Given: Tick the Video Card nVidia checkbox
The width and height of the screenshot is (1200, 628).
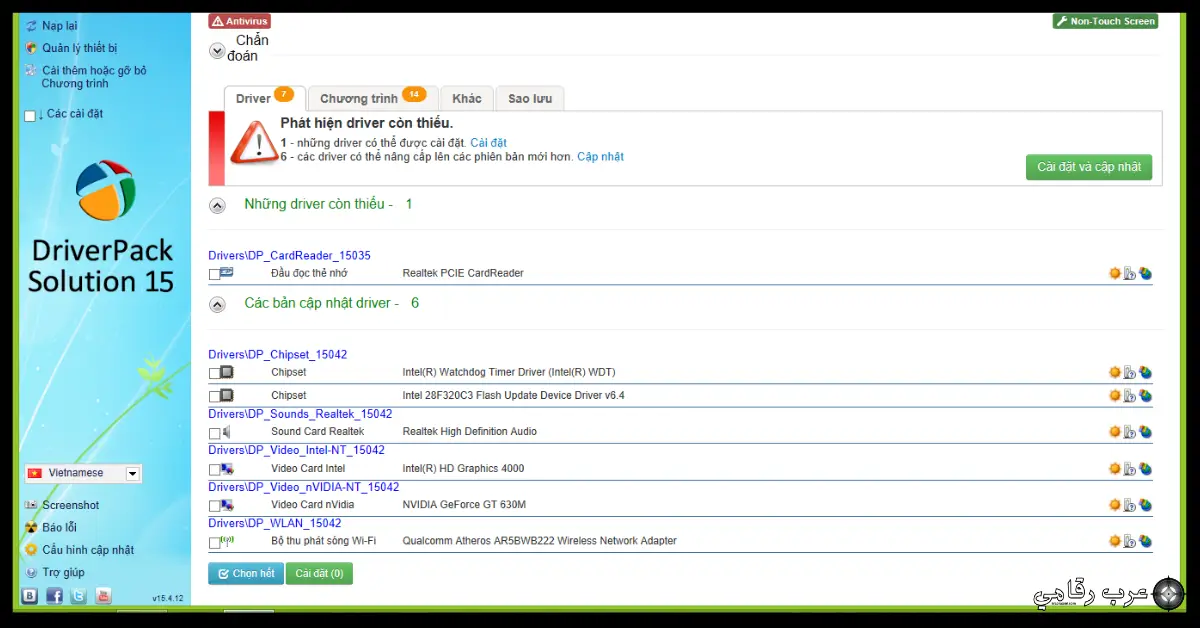Looking at the screenshot, I should tap(214, 506).
